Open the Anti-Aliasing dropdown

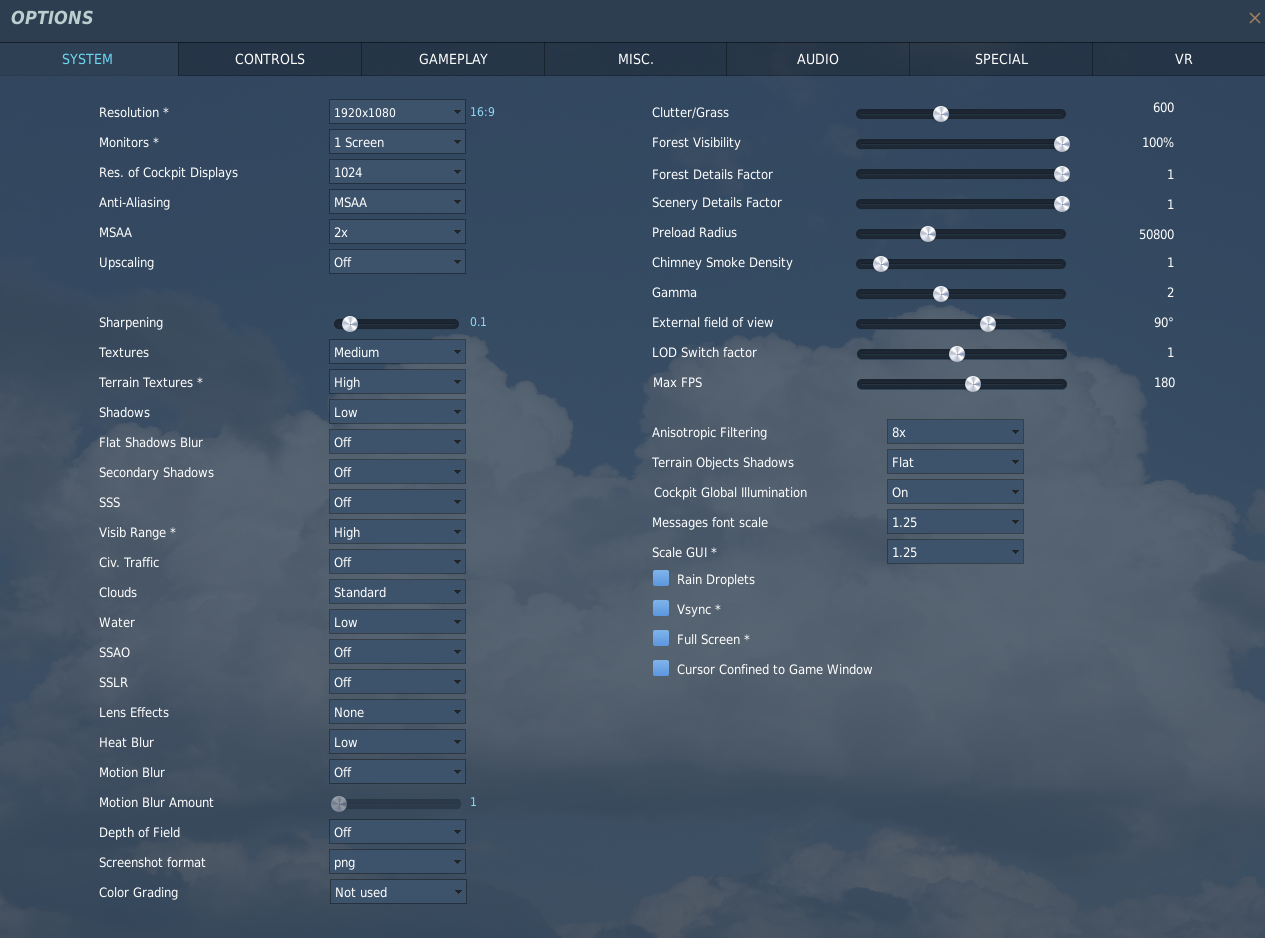397,202
